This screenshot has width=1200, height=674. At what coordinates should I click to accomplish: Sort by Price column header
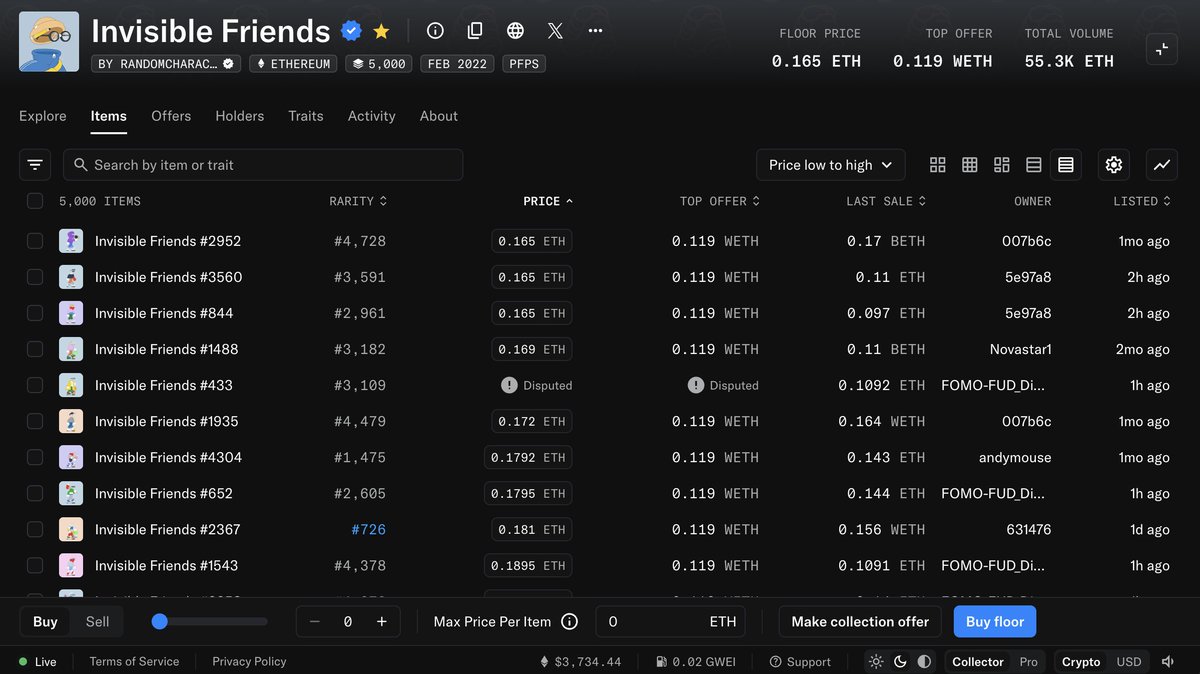point(548,201)
